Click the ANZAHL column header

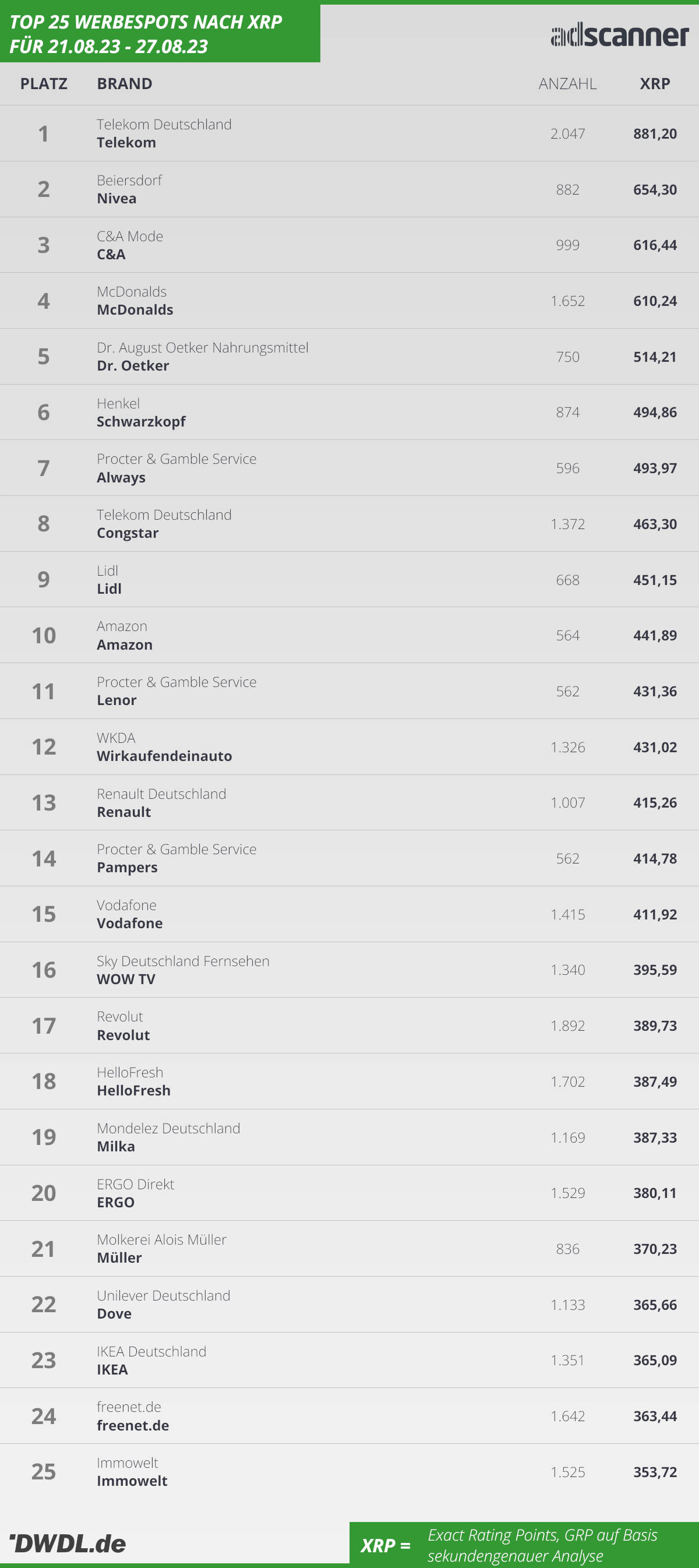pyautogui.click(x=567, y=83)
